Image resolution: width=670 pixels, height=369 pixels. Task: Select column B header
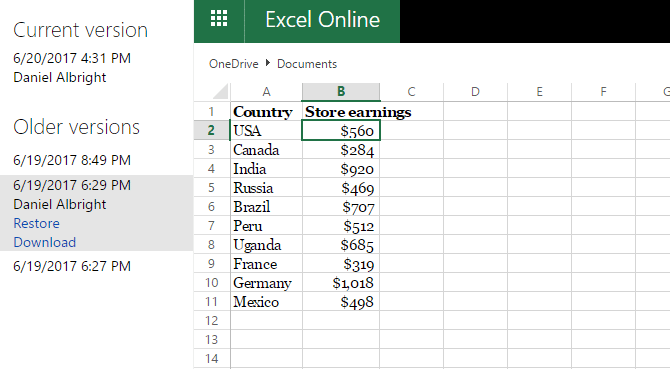341,92
